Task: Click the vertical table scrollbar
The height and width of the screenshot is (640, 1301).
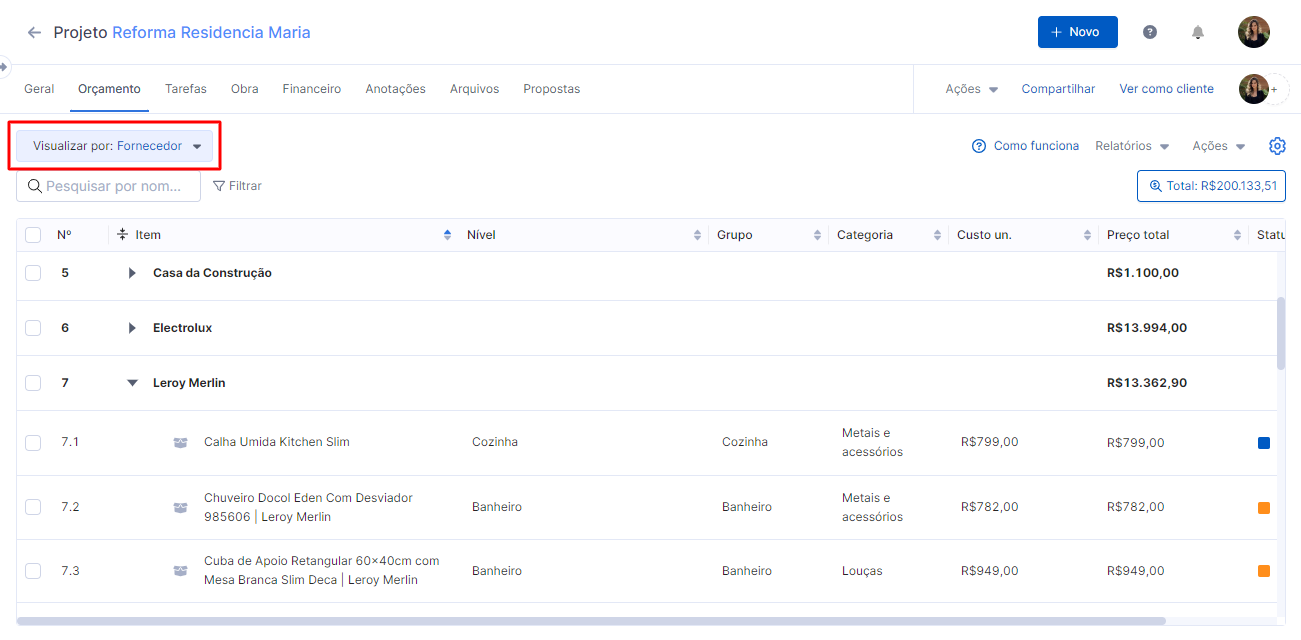Action: coord(1281,333)
